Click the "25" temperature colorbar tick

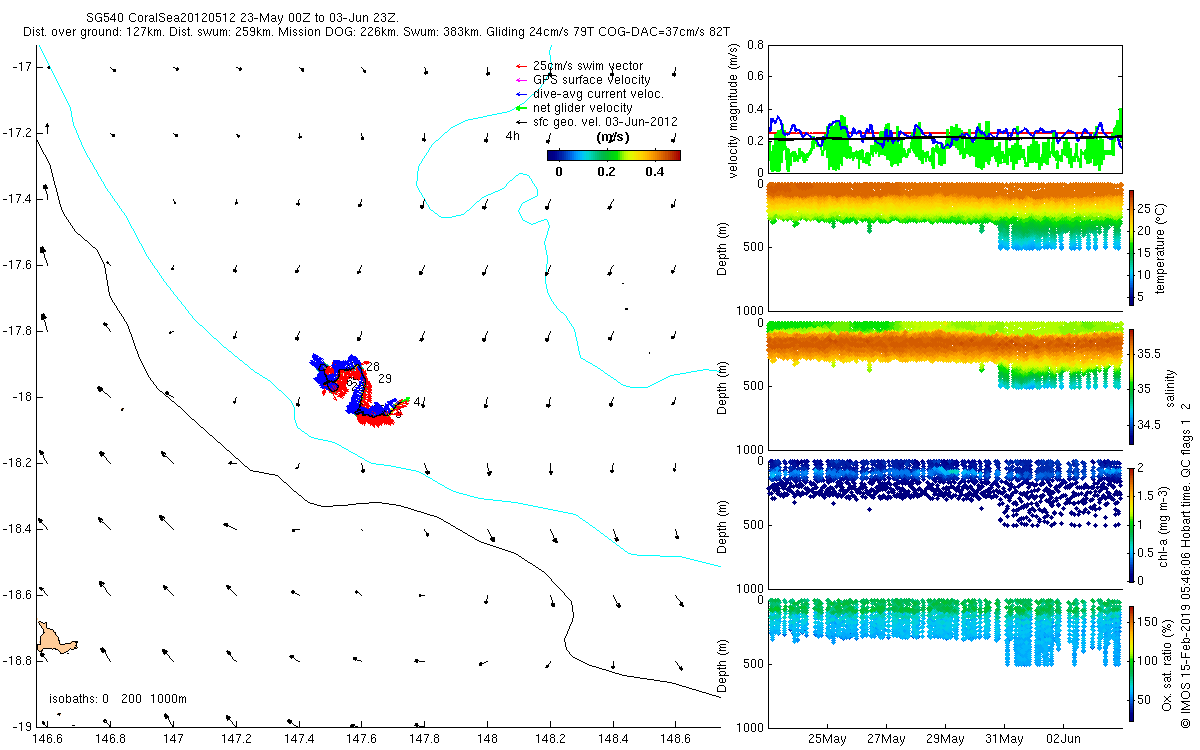pos(1145,209)
